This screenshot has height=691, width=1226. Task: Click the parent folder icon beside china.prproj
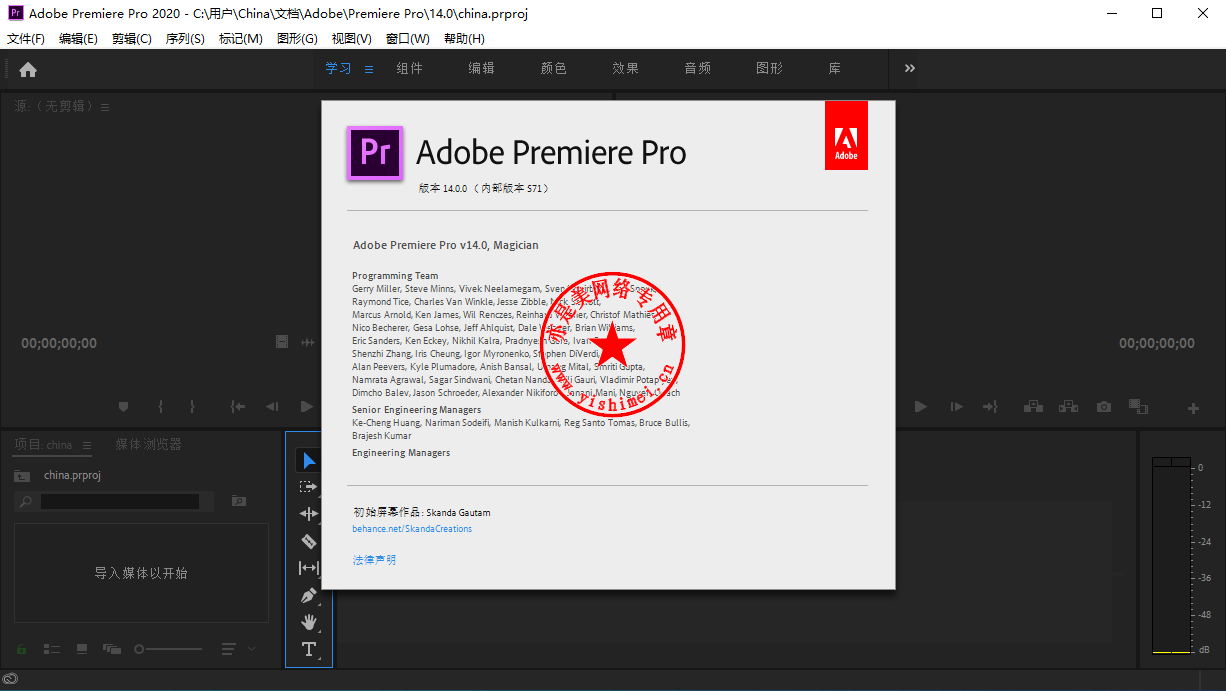pyautogui.click(x=21, y=476)
